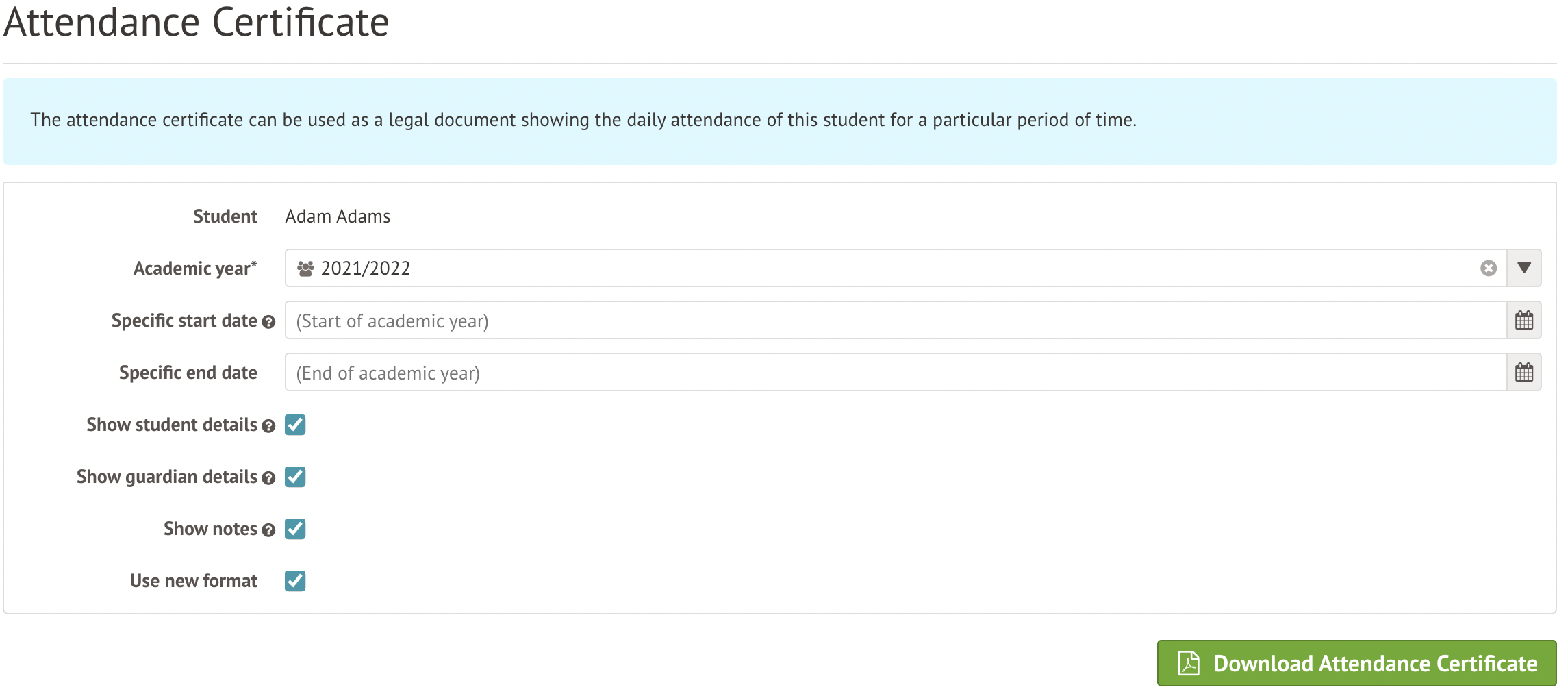The width and height of the screenshot is (1568, 696).
Task: Click help icon beside Show student details
Action: pyautogui.click(x=268, y=426)
